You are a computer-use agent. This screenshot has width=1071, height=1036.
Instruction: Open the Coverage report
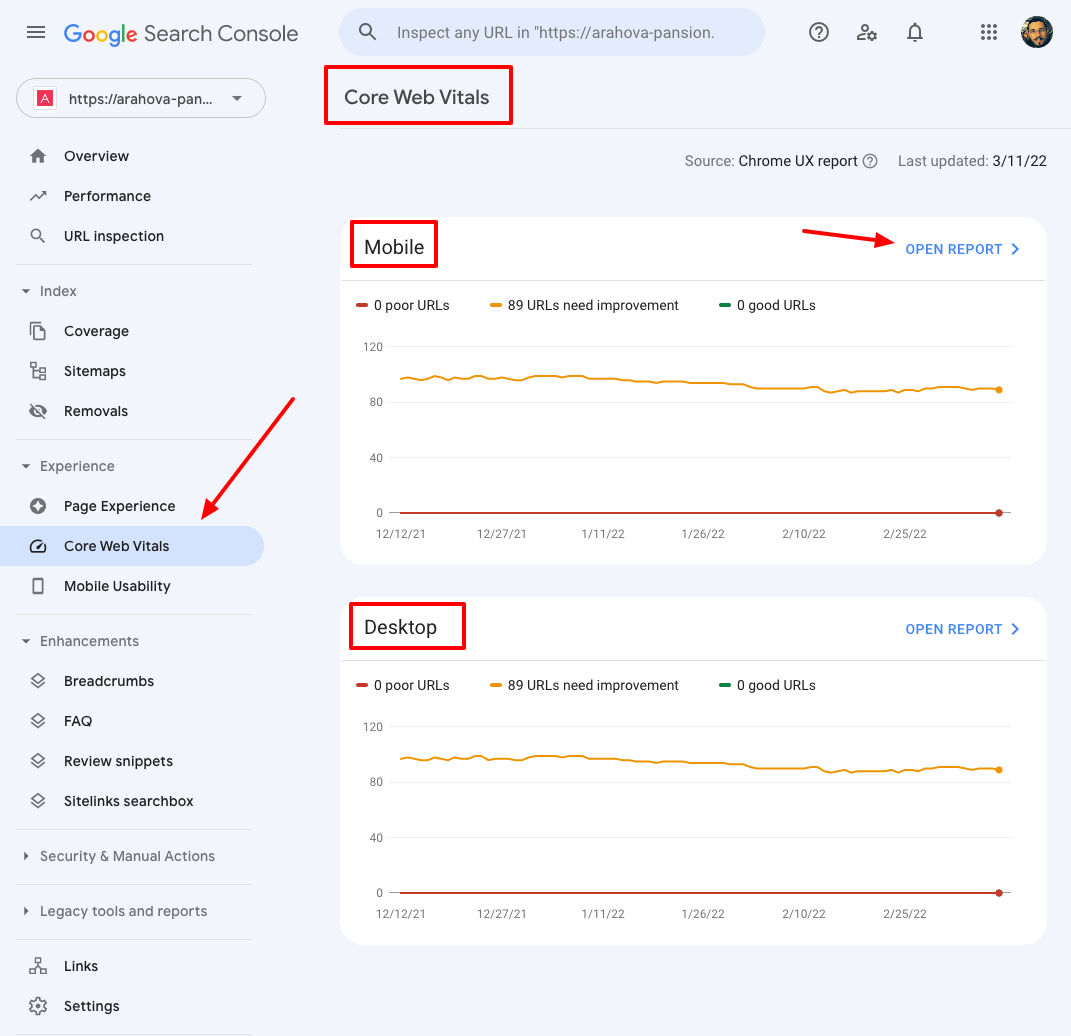click(96, 331)
